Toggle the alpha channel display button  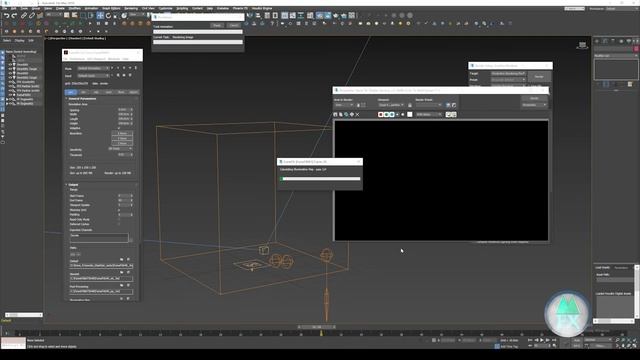pos(398,115)
